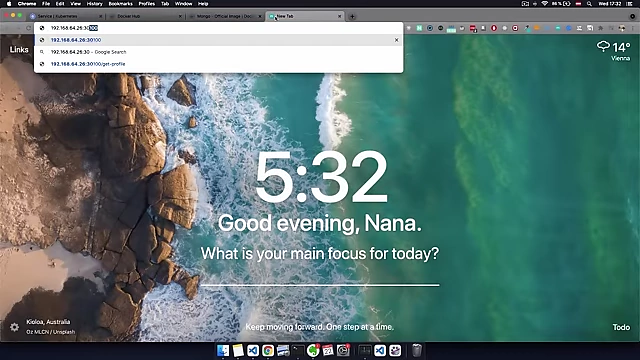
Task: Open Finder from the dock
Action: tap(223, 350)
